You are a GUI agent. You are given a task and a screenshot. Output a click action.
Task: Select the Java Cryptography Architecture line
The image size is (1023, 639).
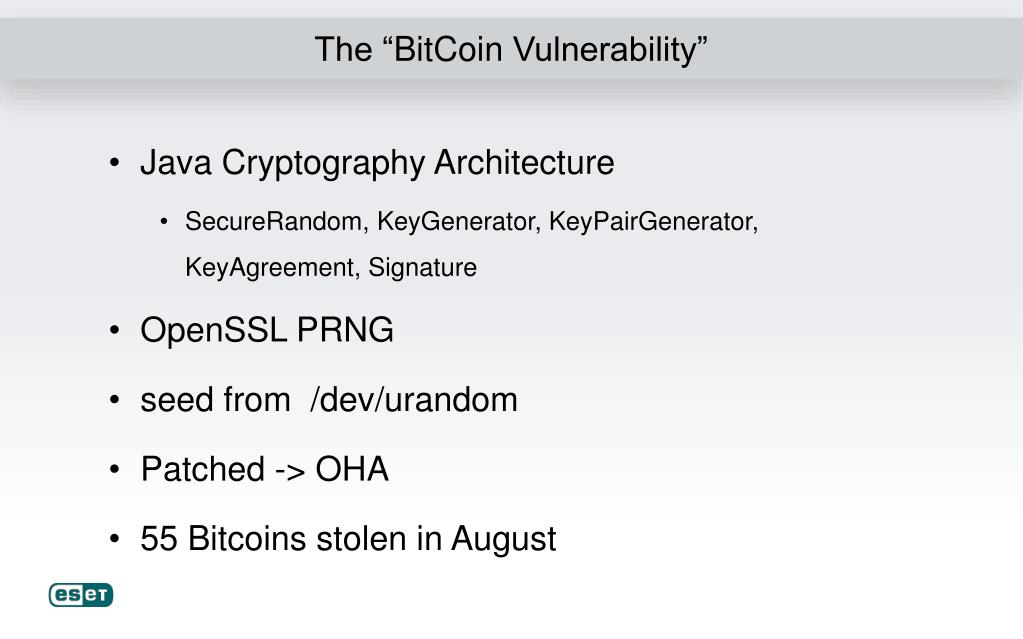[377, 163]
